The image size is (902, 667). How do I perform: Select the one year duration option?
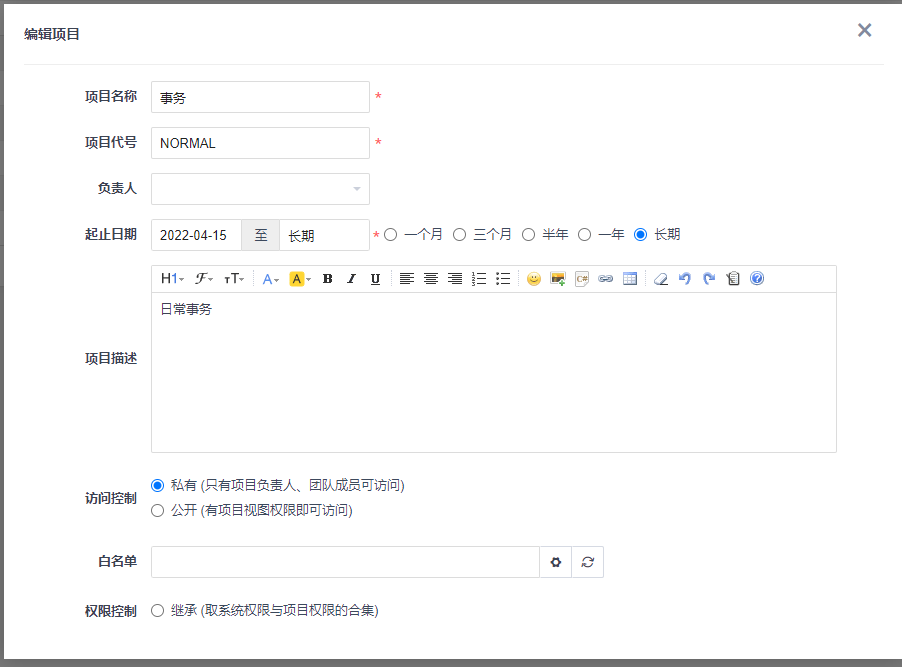point(584,235)
